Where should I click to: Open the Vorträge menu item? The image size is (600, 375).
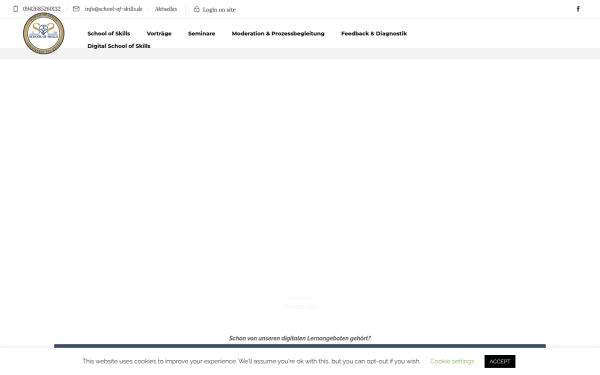click(159, 33)
